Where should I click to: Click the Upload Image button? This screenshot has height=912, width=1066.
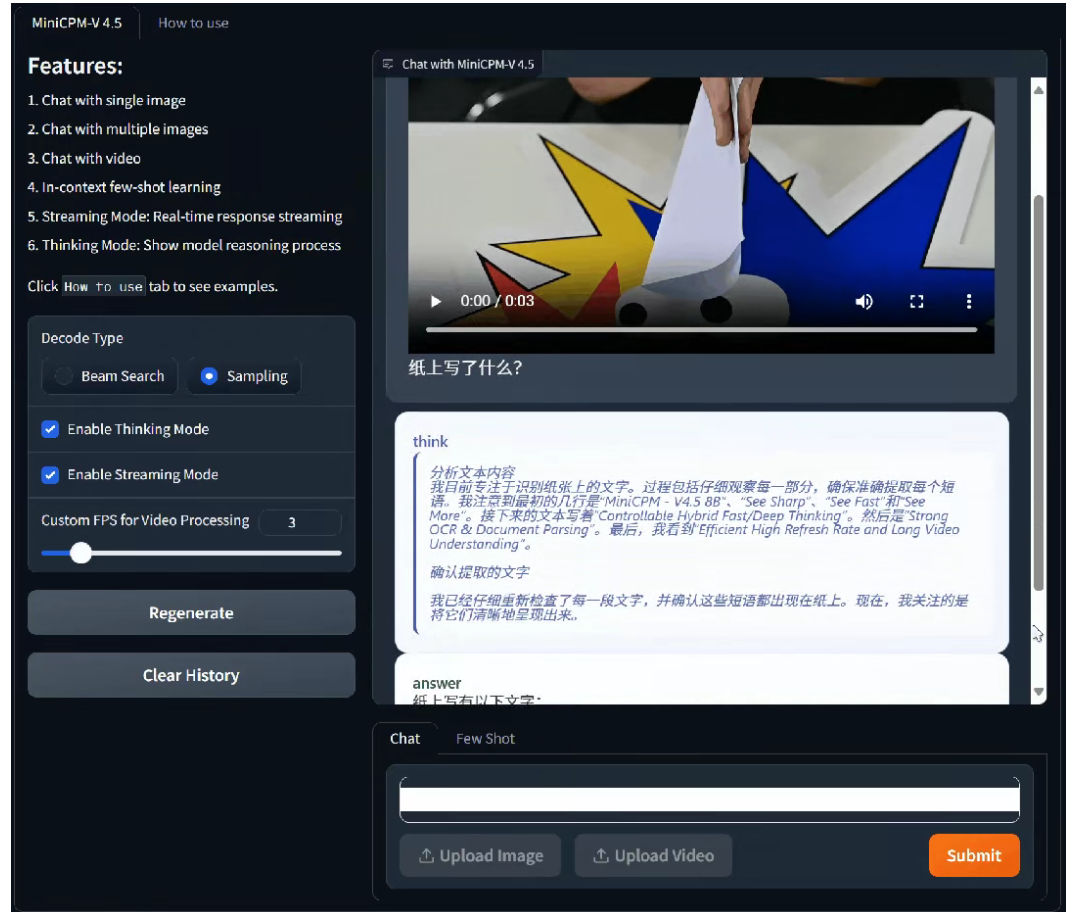(x=480, y=855)
